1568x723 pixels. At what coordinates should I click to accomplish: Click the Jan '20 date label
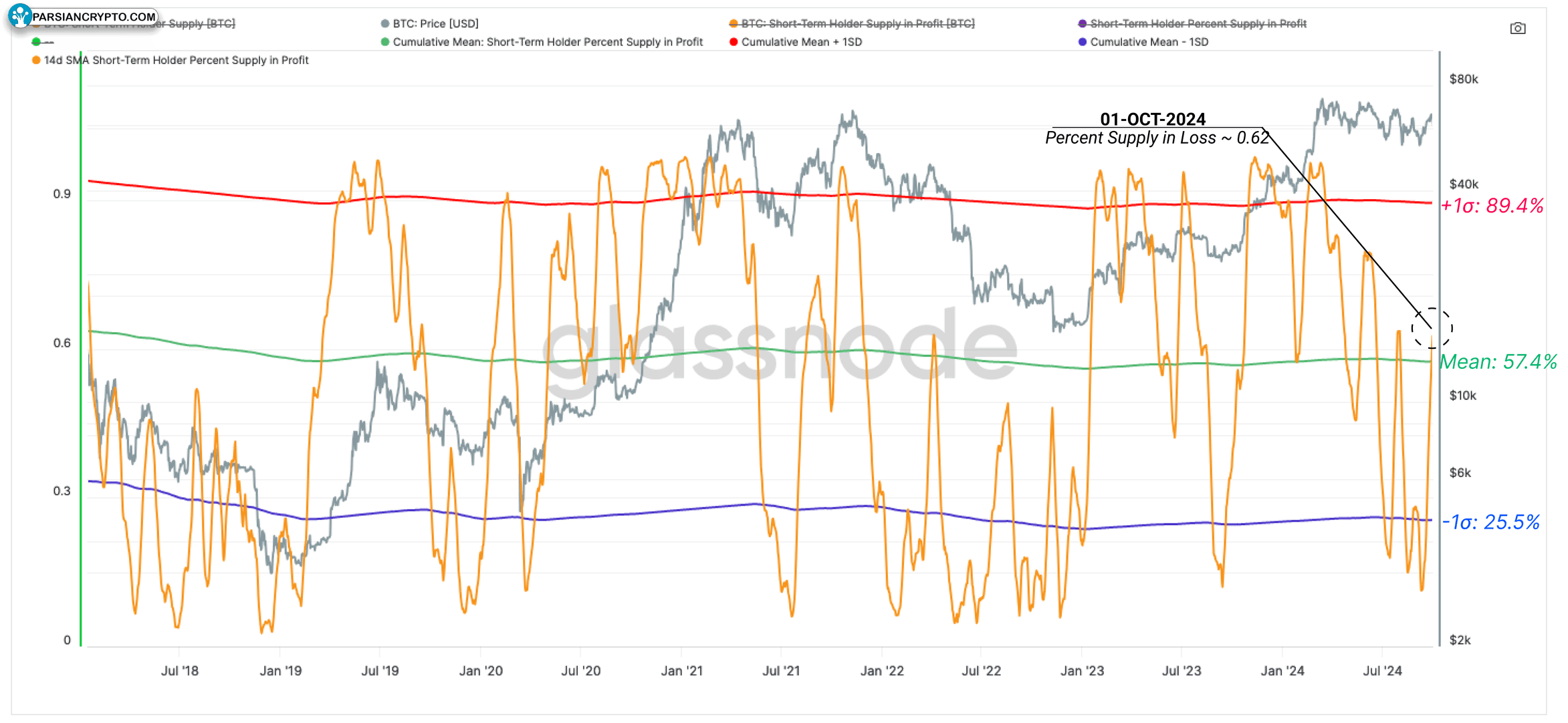click(x=481, y=670)
